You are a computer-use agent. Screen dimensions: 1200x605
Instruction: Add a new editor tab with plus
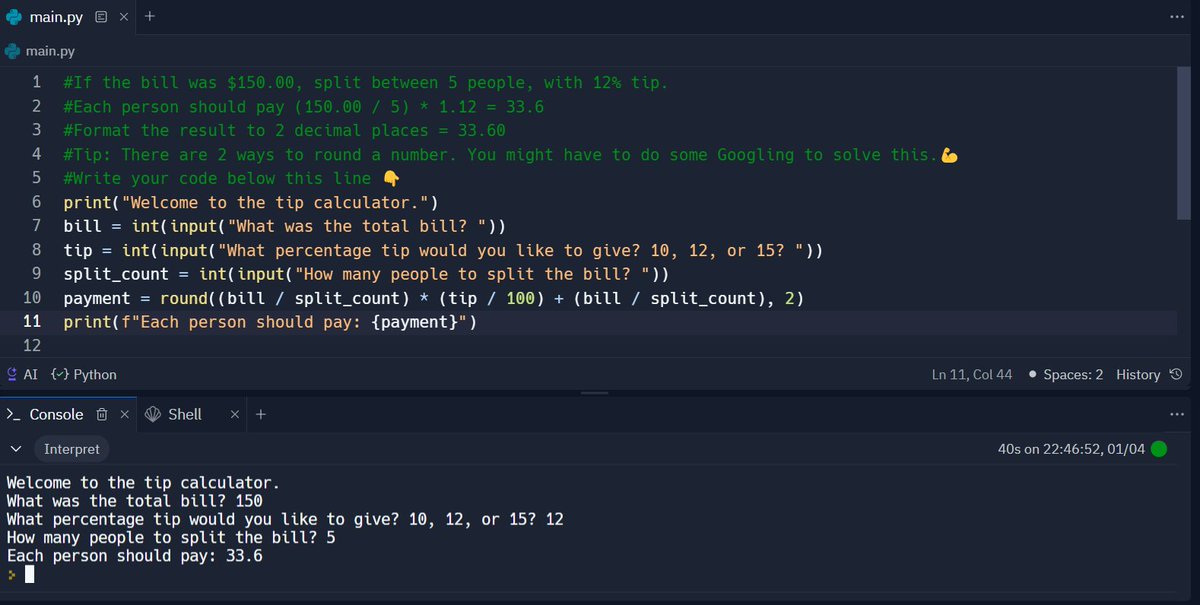coord(149,17)
